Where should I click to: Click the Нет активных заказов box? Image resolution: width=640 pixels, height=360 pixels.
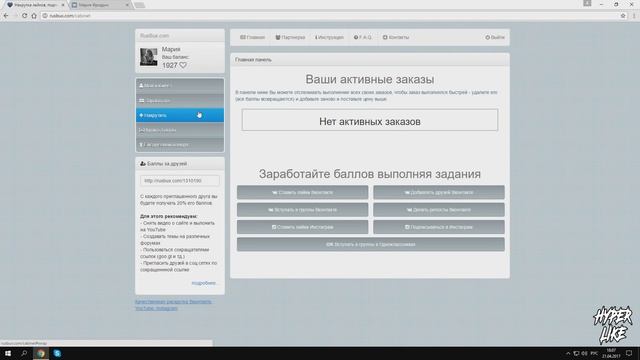click(370, 120)
